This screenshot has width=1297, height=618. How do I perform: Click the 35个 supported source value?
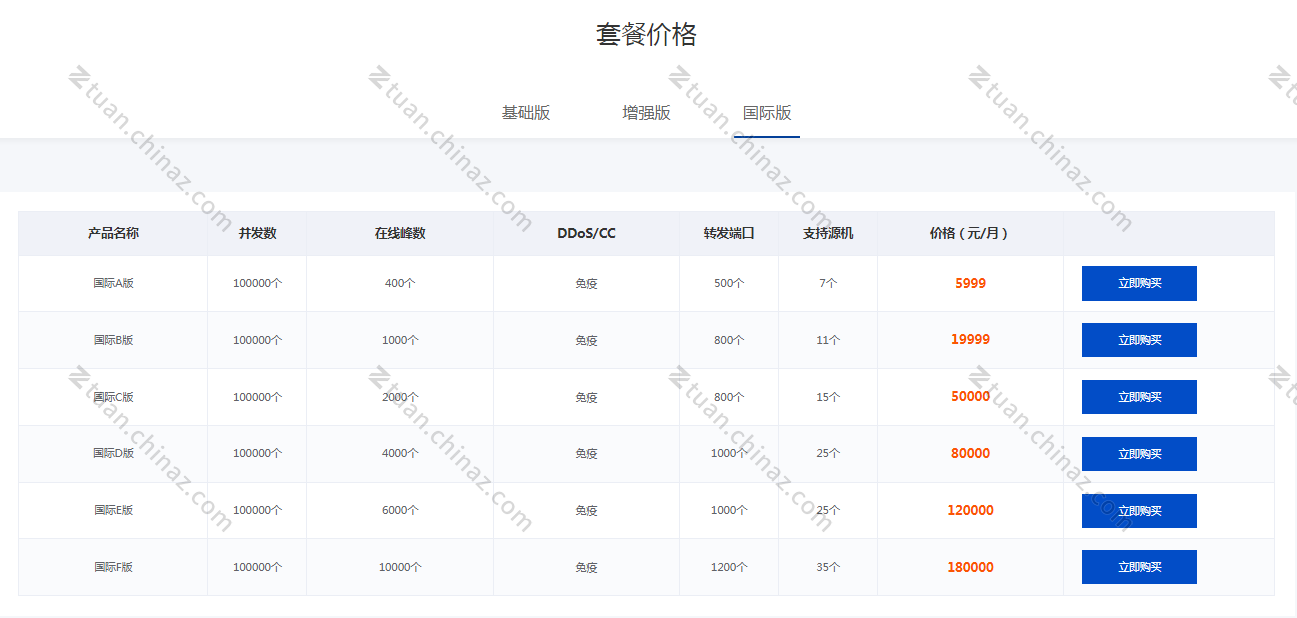[828, 567]
